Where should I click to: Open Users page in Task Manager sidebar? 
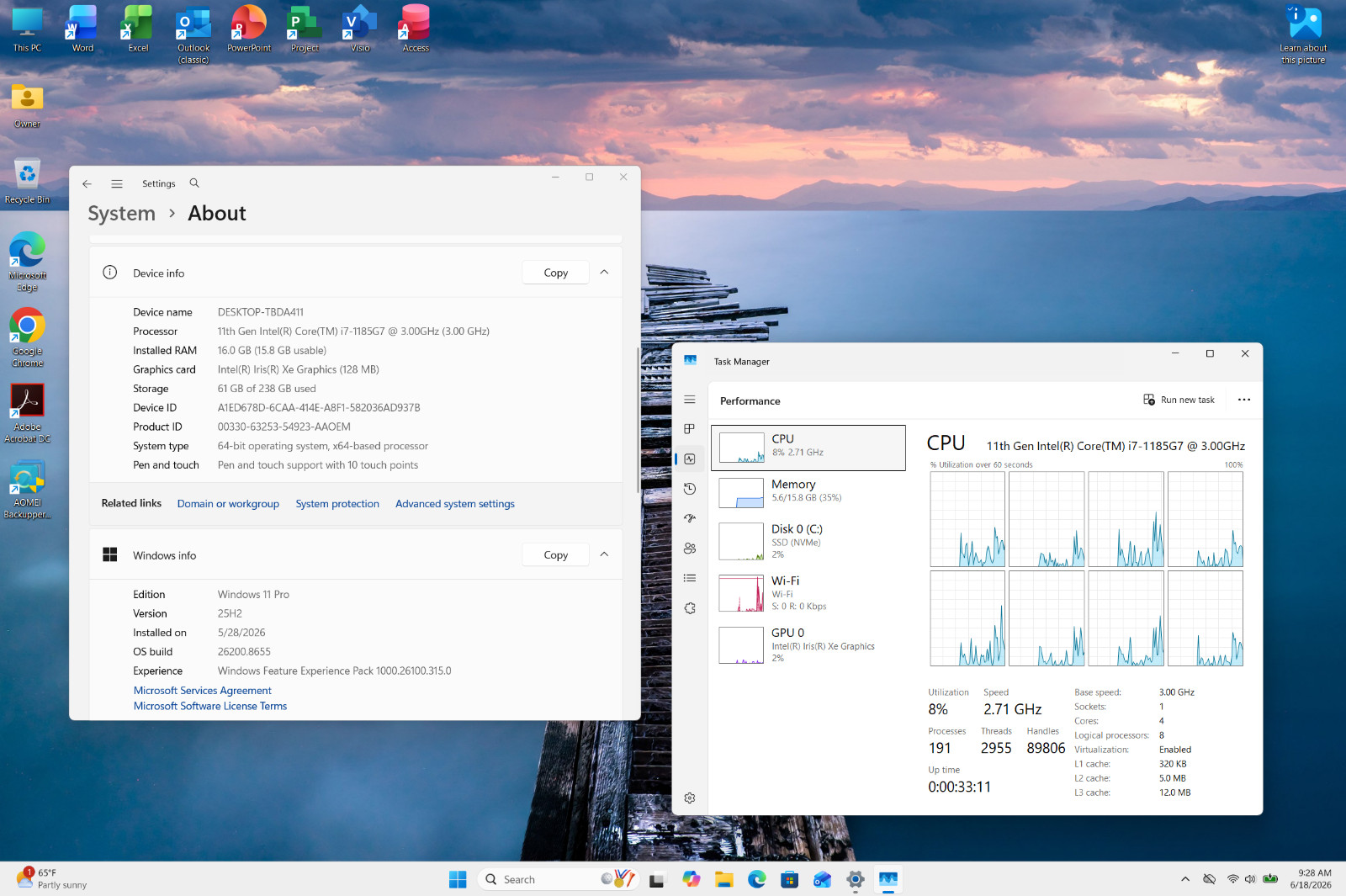coord(690,549)
